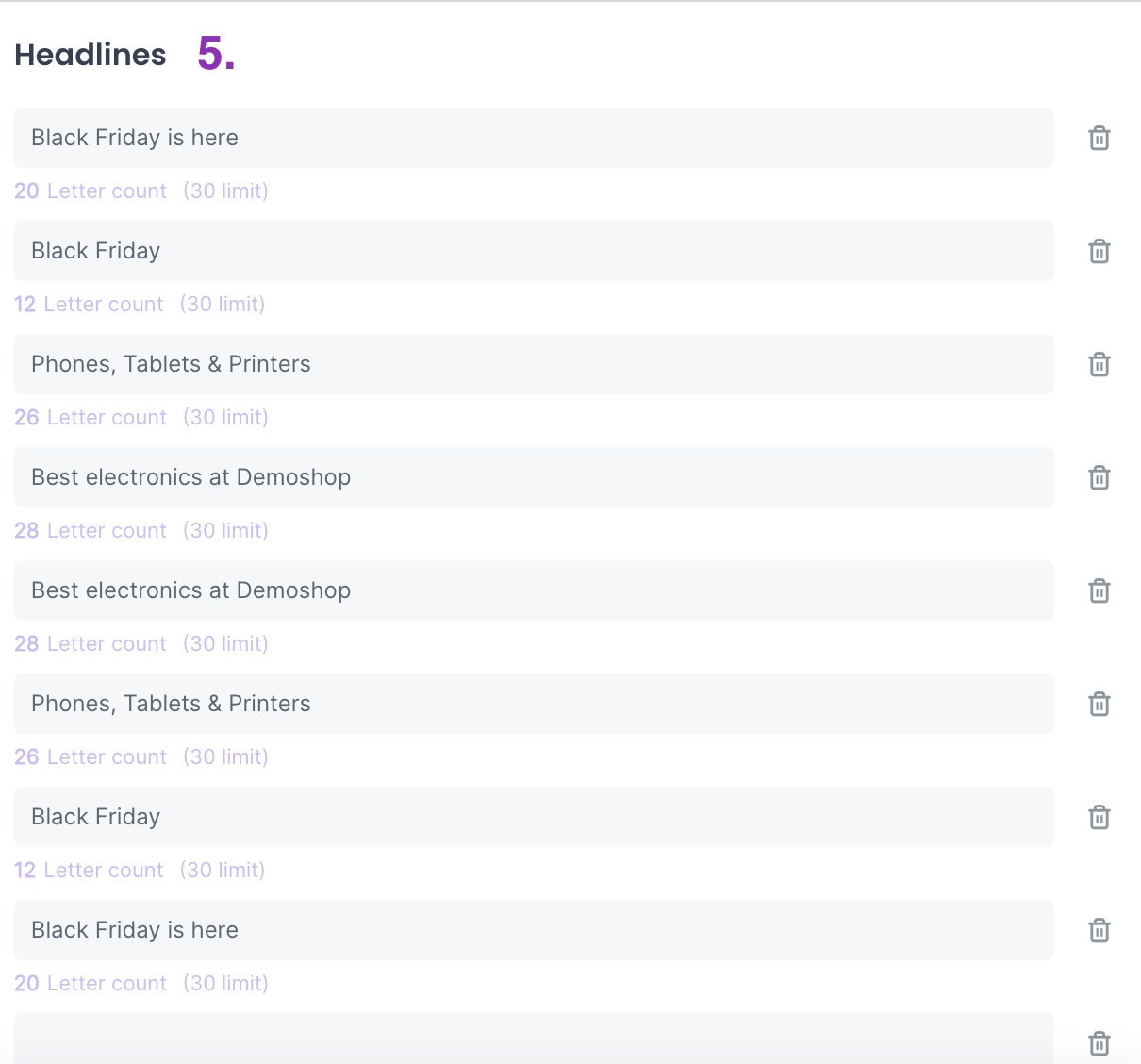Viewport: 1141px width, 1064px height.
Task: Delete the first headline 'Black Friday is here'
Action: pos(1099,138)
